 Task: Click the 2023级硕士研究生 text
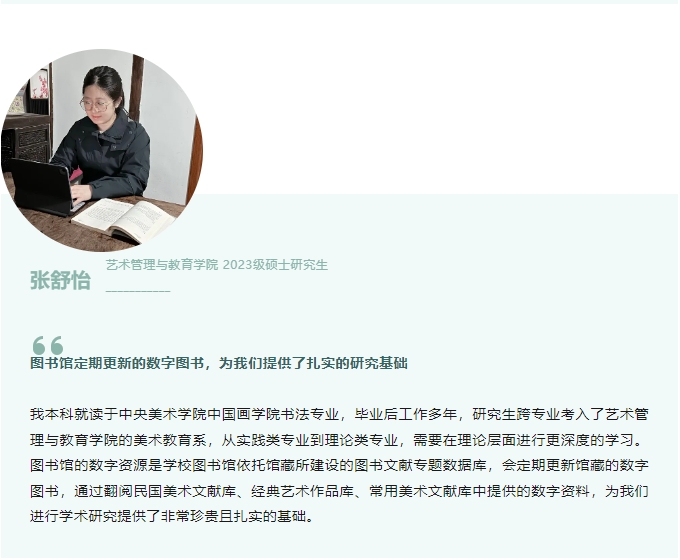point(275,265)
